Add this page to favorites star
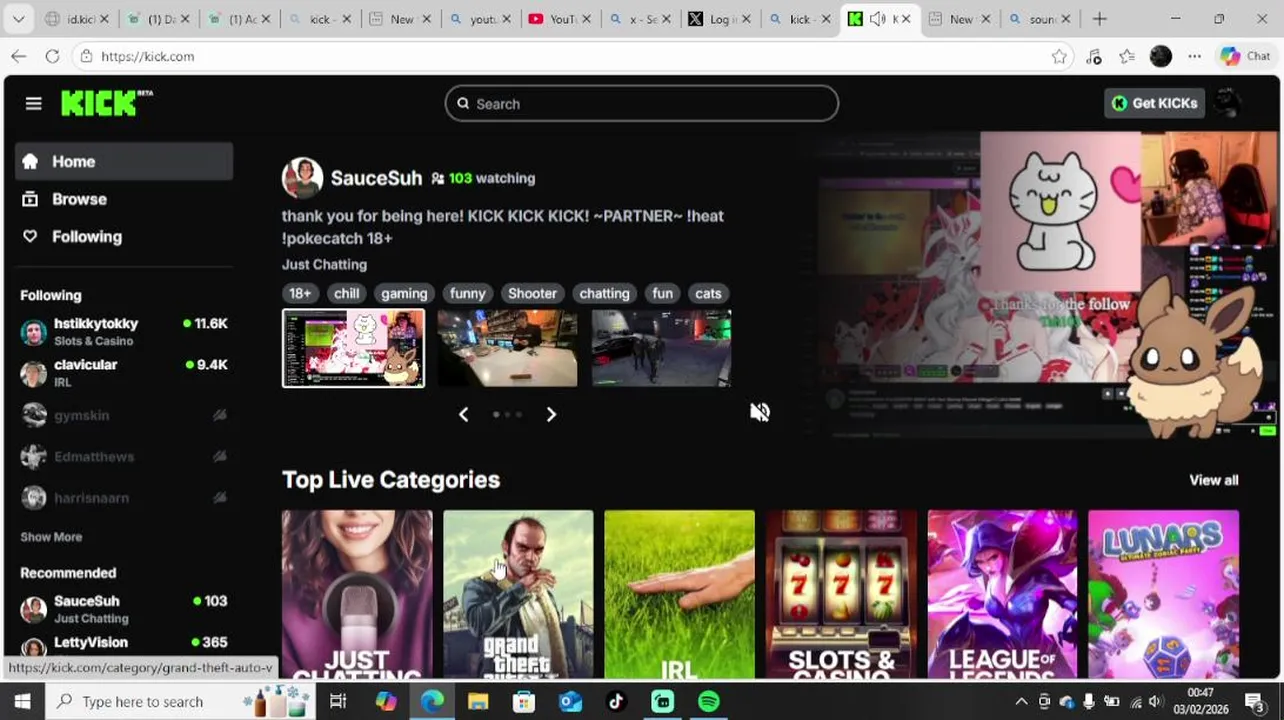Viewport: 1284px width, 720px height. pyautogui.click(x=1059, y=56)
